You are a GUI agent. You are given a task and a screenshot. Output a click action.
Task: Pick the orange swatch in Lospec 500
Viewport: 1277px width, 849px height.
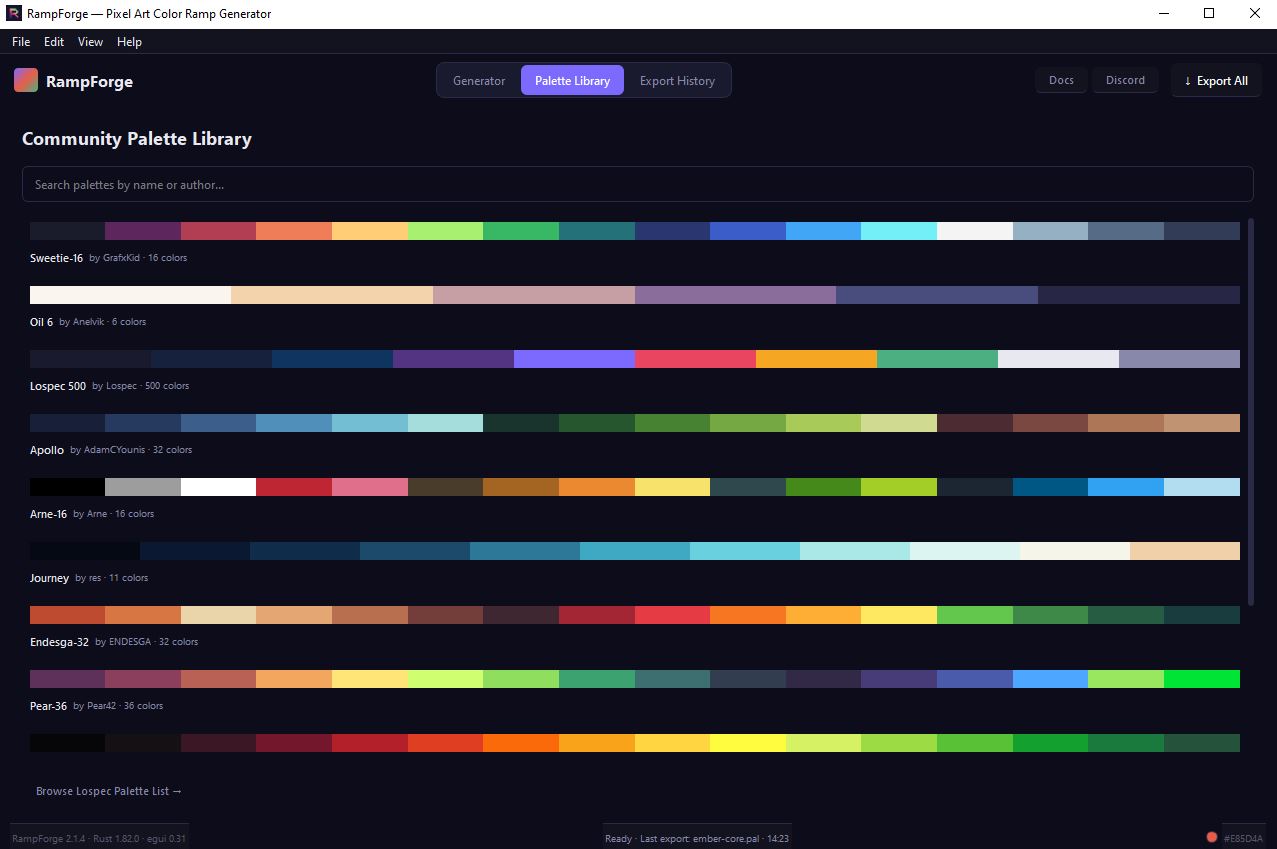click(x=816, y=359)
